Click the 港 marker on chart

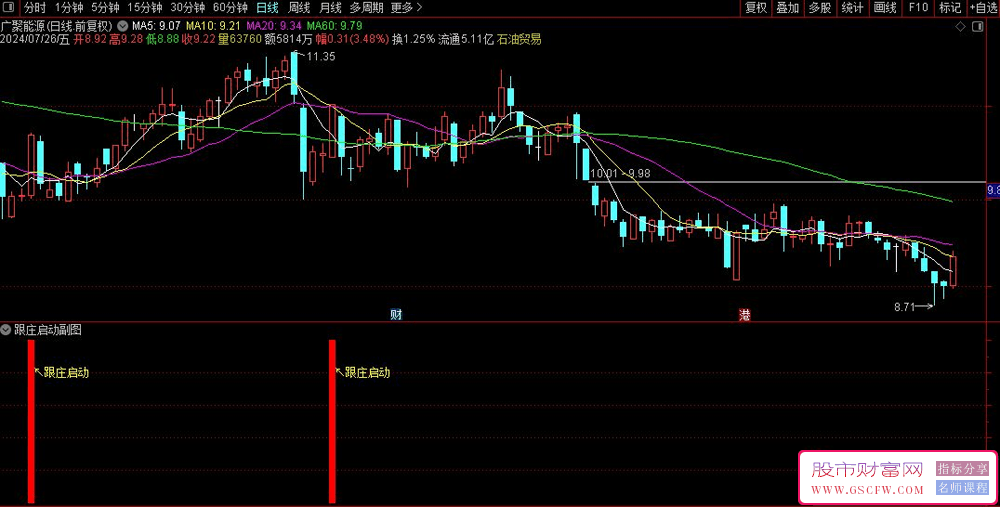[x=744, y=314]
